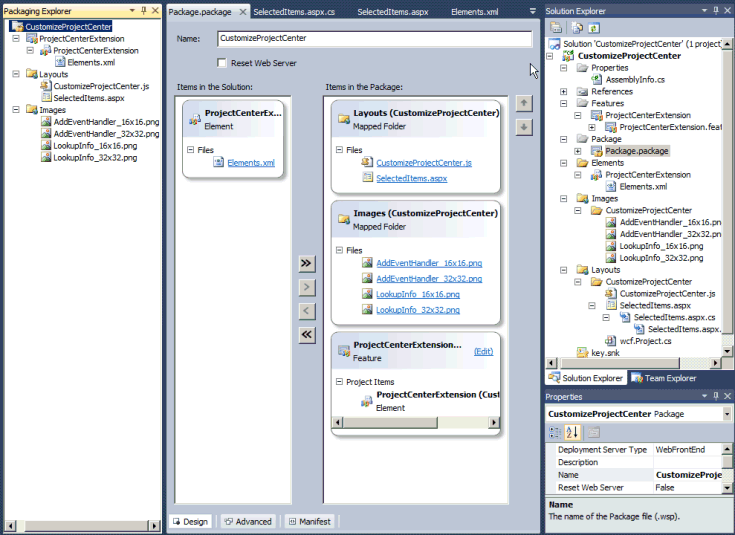Click the Images mapped folder card icon

pos(344,219)
